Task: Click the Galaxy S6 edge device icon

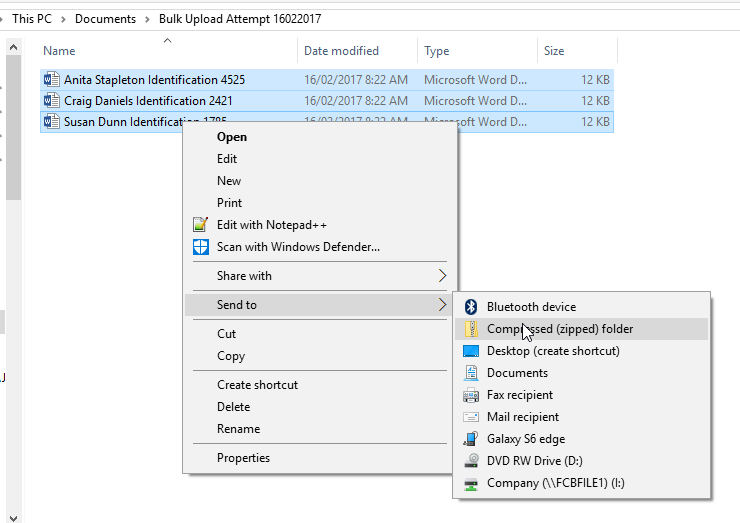Action: coord(471,439)
